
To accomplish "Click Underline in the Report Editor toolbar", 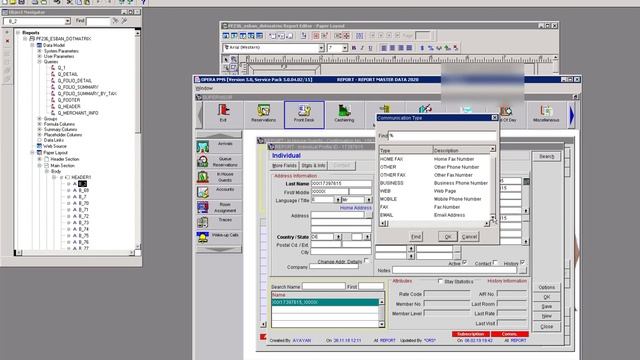I will click(x=370, y=48).
